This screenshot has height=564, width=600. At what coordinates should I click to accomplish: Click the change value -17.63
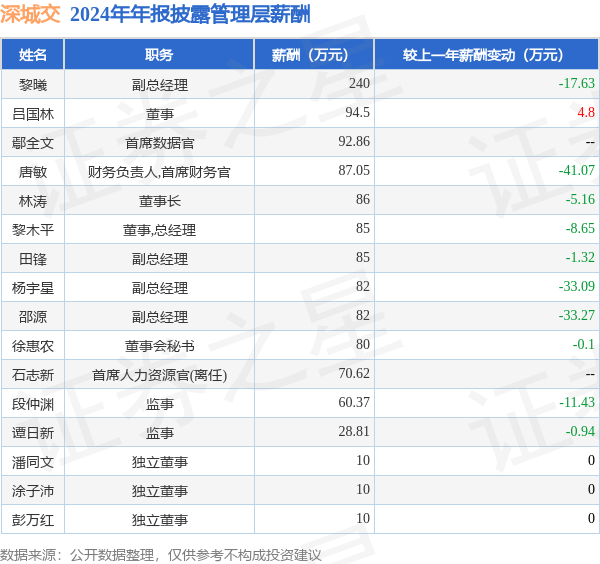[x=577, y=83]
